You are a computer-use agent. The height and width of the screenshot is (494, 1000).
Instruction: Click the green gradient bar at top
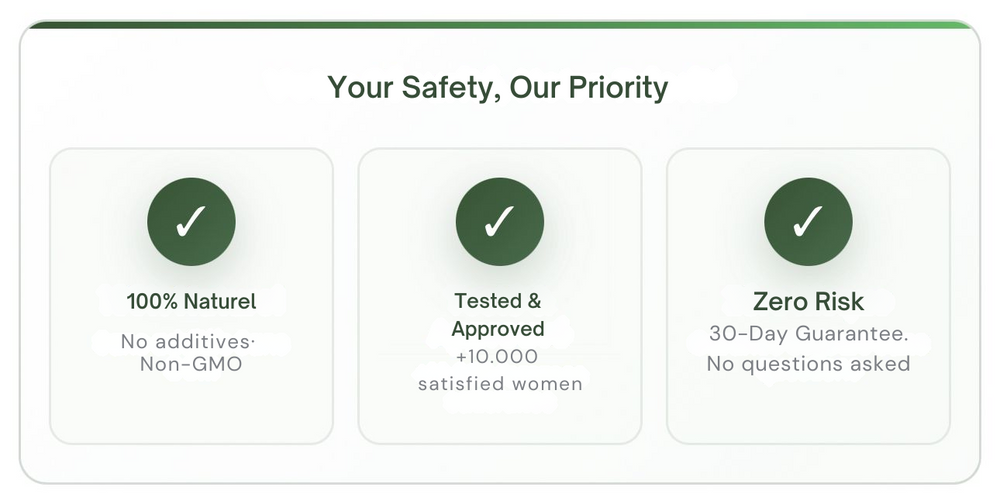[x=500, y=25]
